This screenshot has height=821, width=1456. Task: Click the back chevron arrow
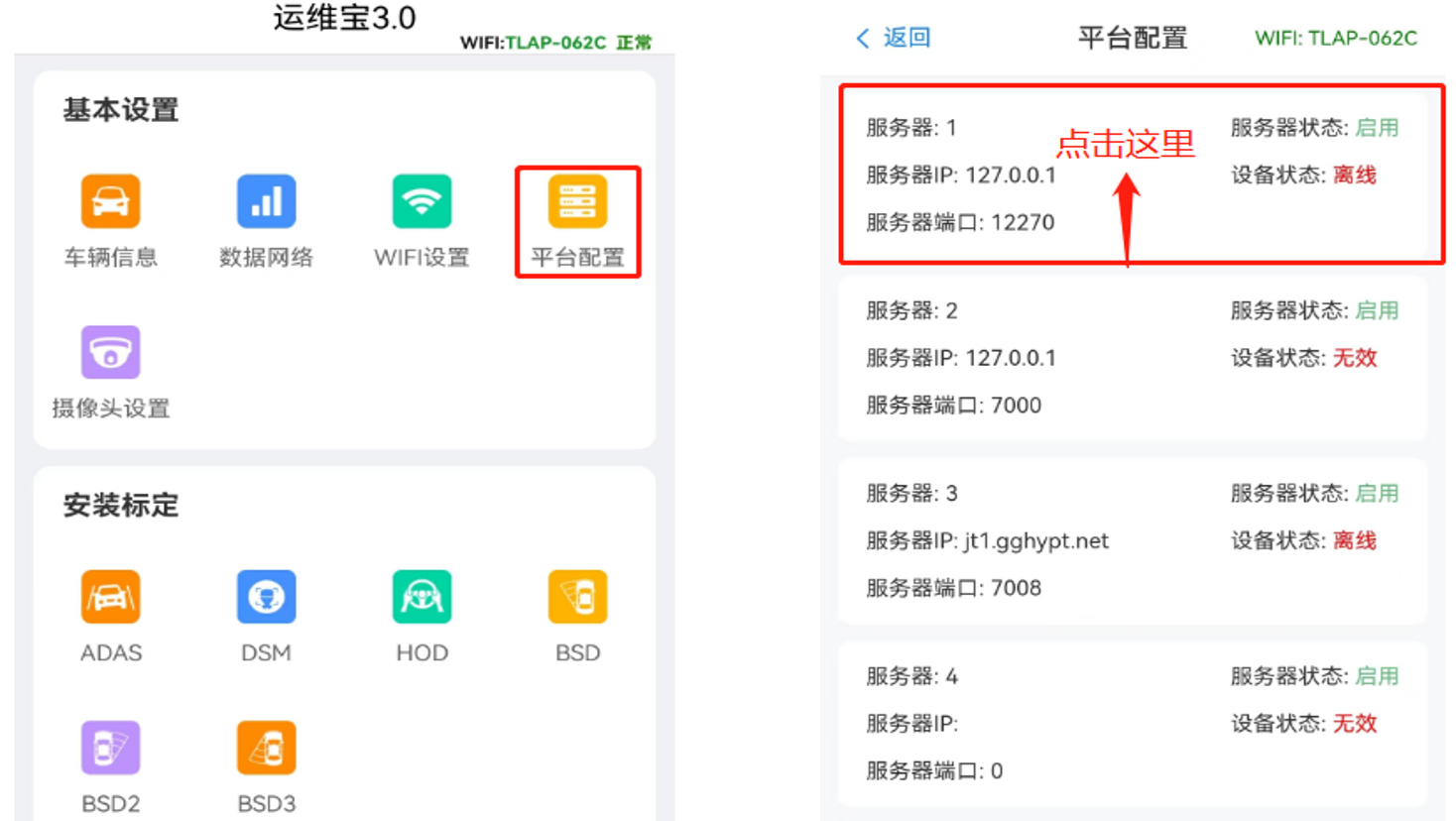(862, 39)
